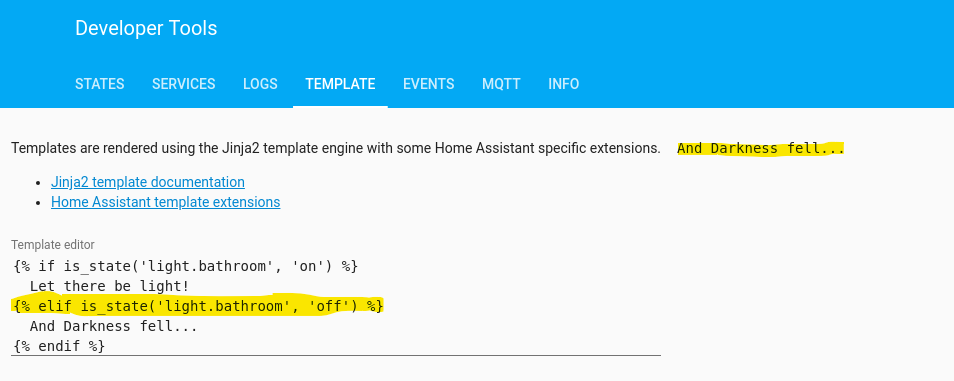Open Jinja2 template documentation link

click(148, 182)
